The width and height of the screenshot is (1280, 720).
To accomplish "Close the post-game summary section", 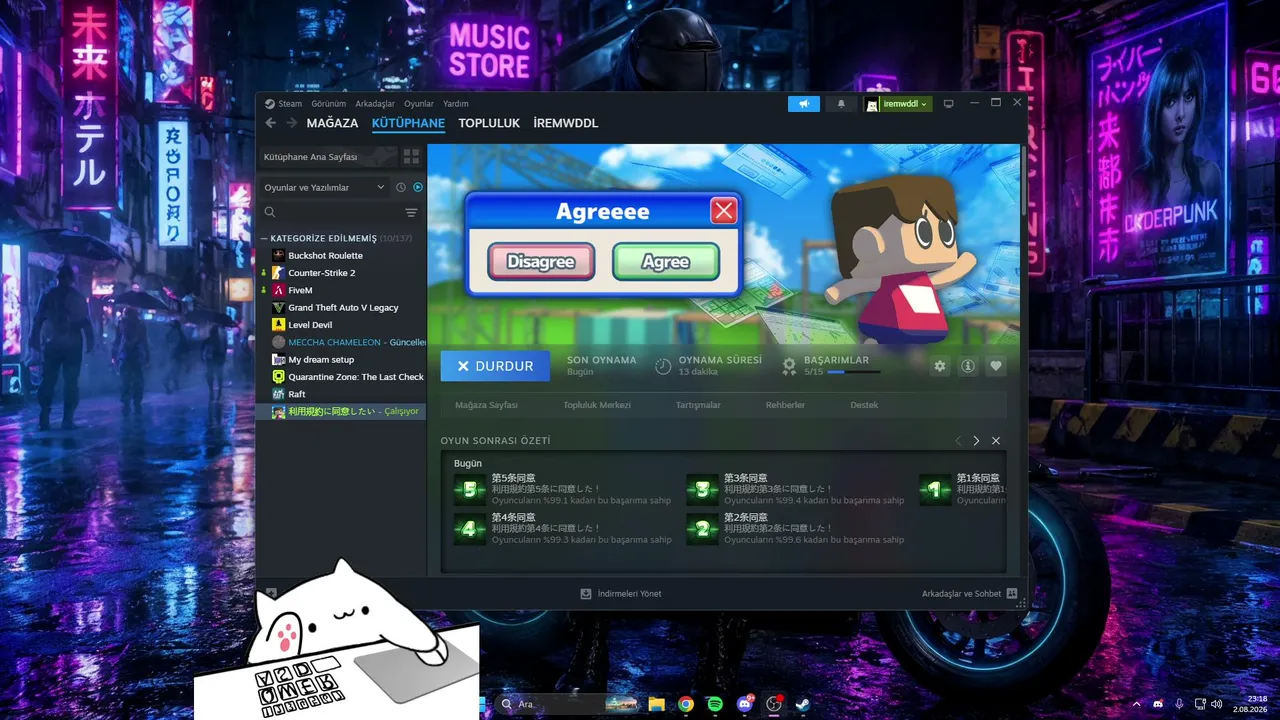I will [x=996, y=441].
